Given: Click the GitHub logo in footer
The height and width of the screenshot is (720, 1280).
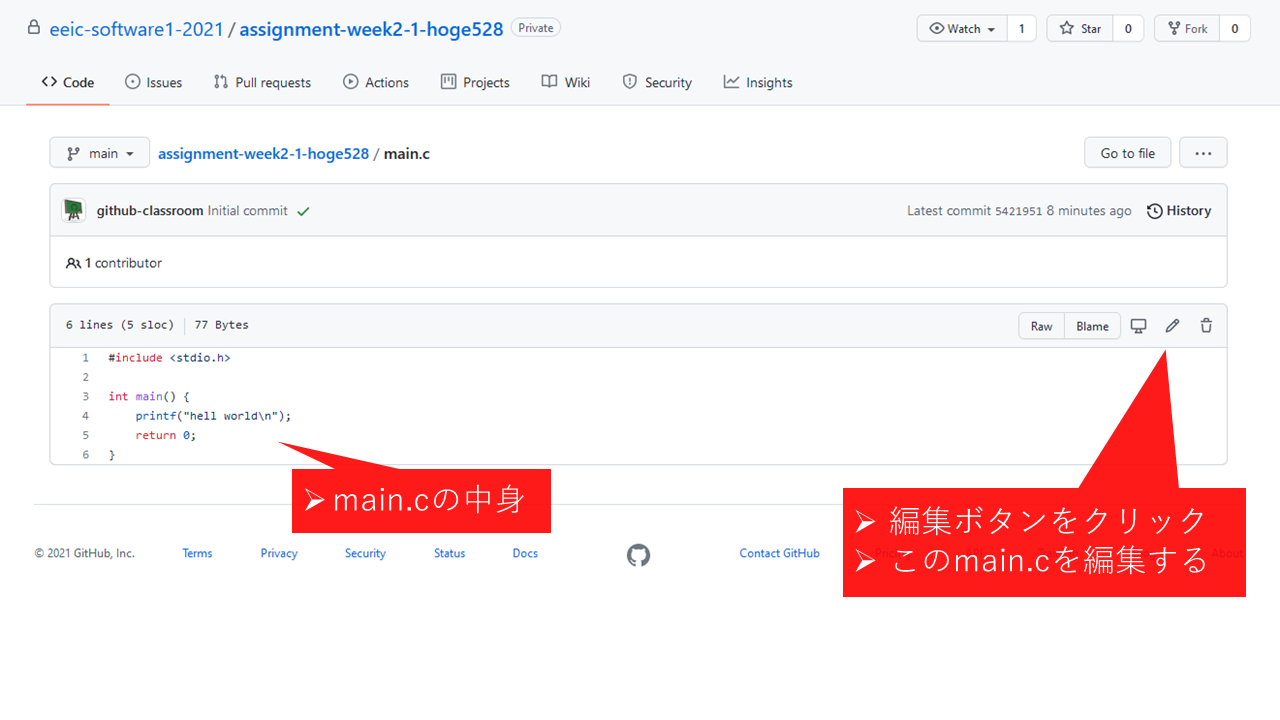Looking at the screenshot, I should click(x=638, y=555).
